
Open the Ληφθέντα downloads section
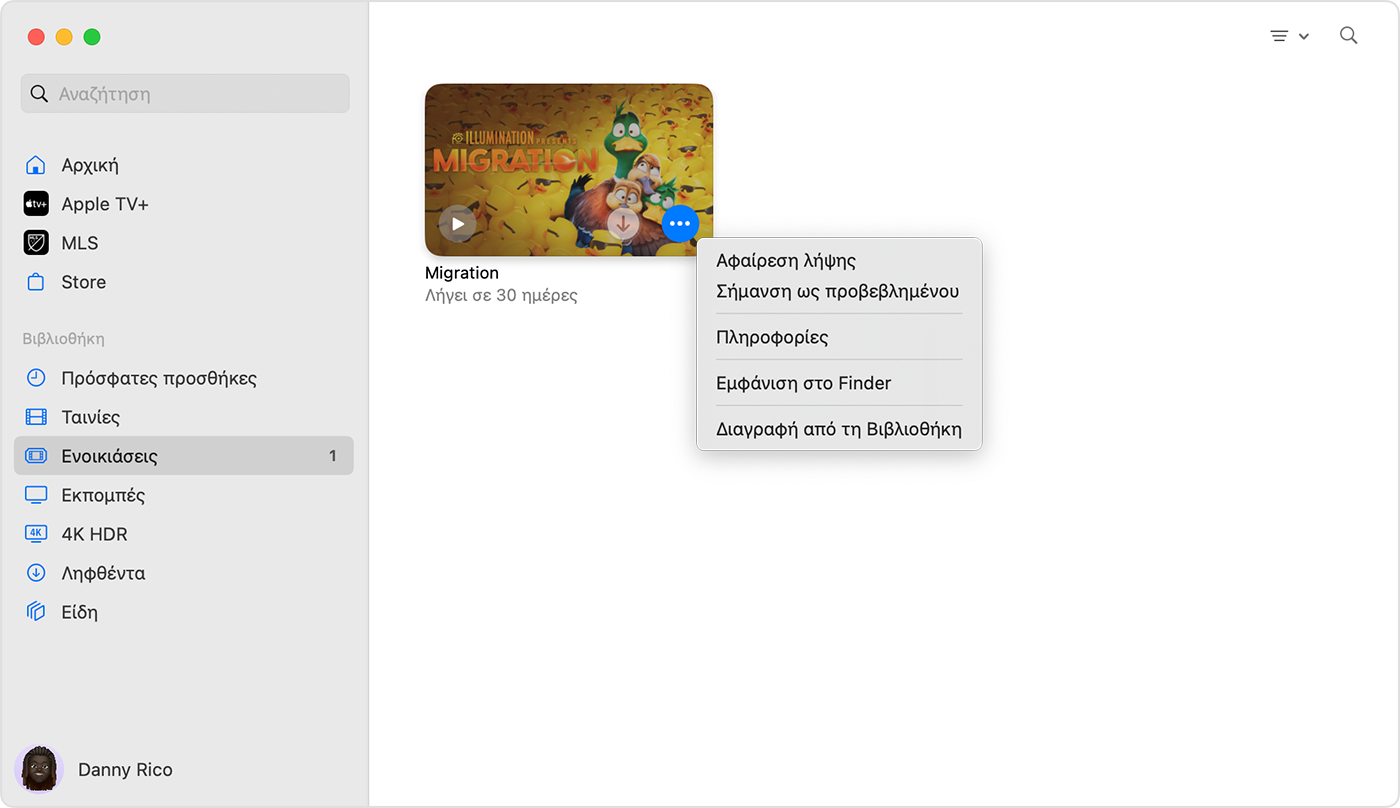point(103,573)
